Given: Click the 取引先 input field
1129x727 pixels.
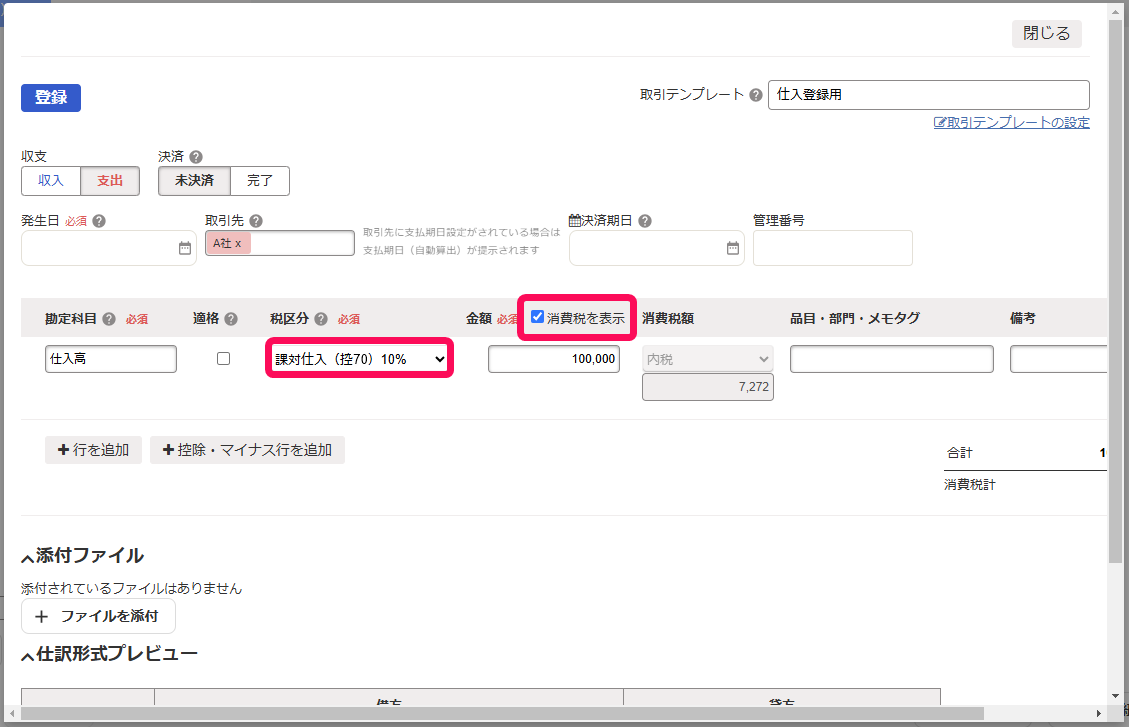Looking at the screenshot, I should (x=280, y=243).
